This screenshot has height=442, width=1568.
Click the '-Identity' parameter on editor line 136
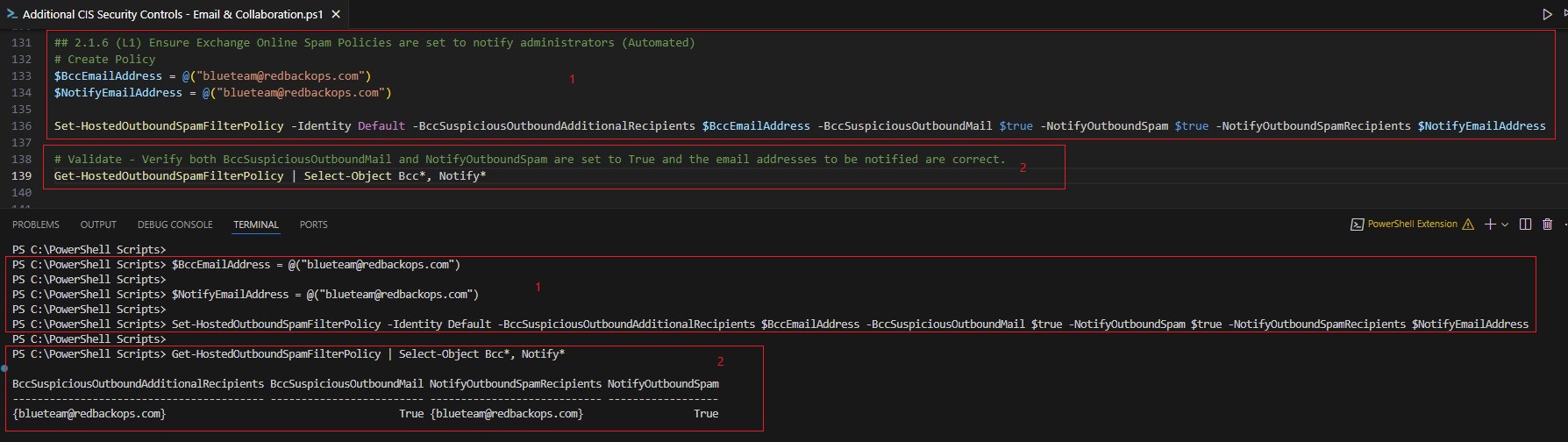pyautogui.click(x=321, y=125)
